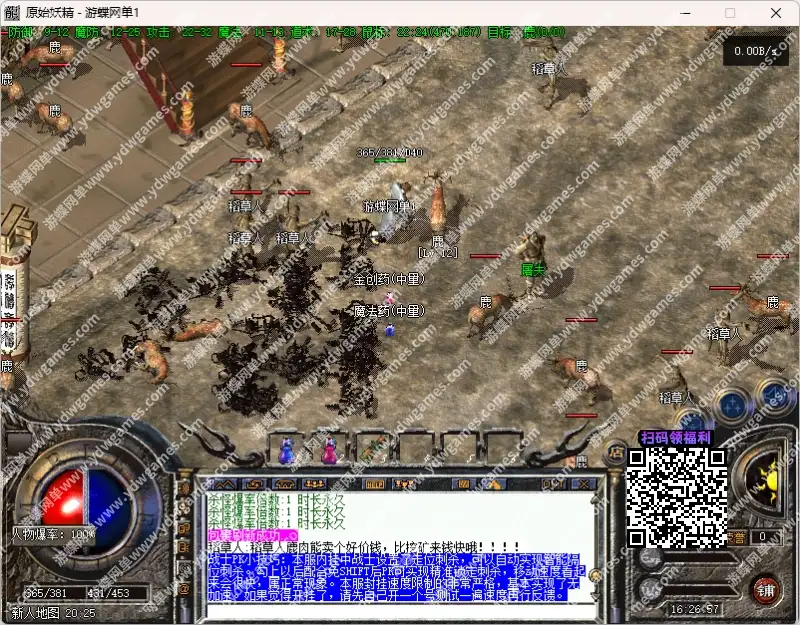Click the ranking trophies icon in the chat toolbar

(404, 484)
